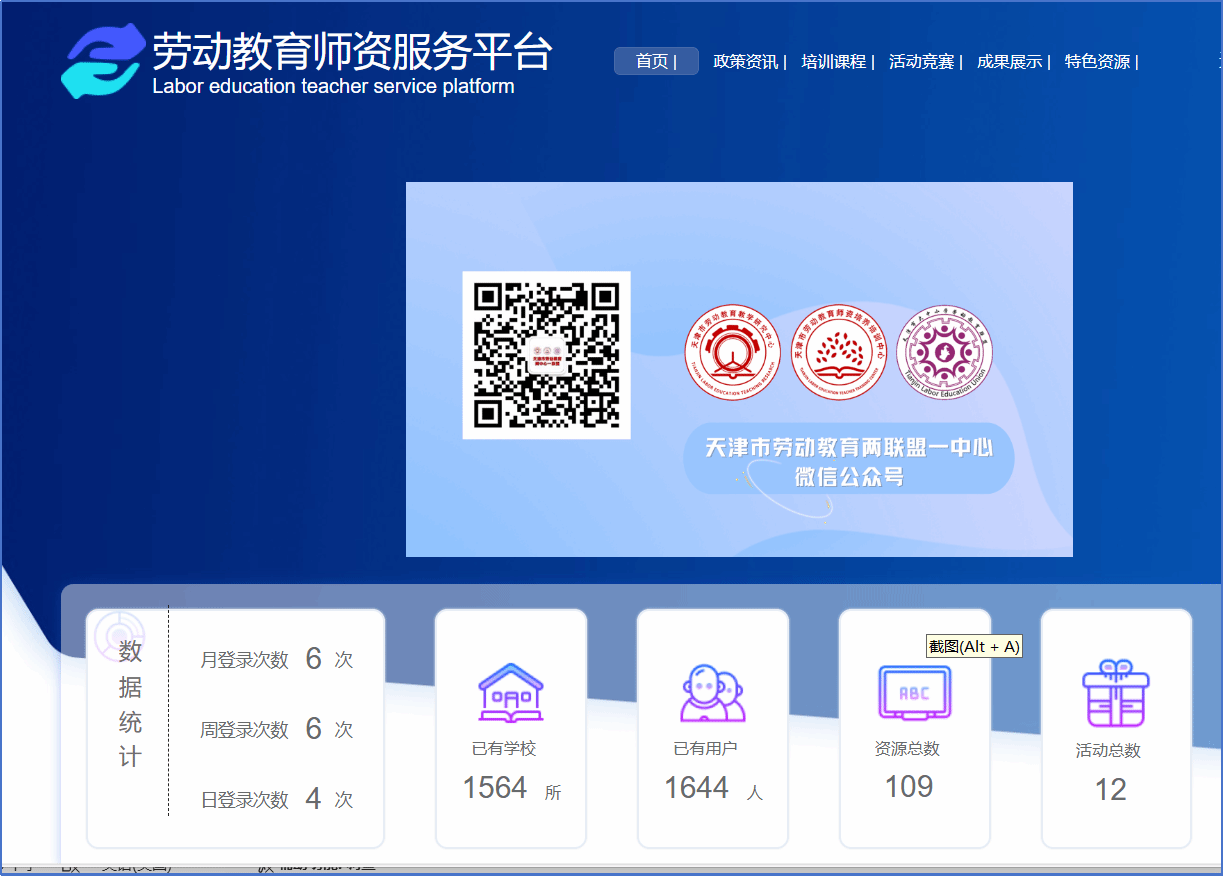Select the 月登录次数 statistic row
1224x876 pixels.
click(277, 659)
